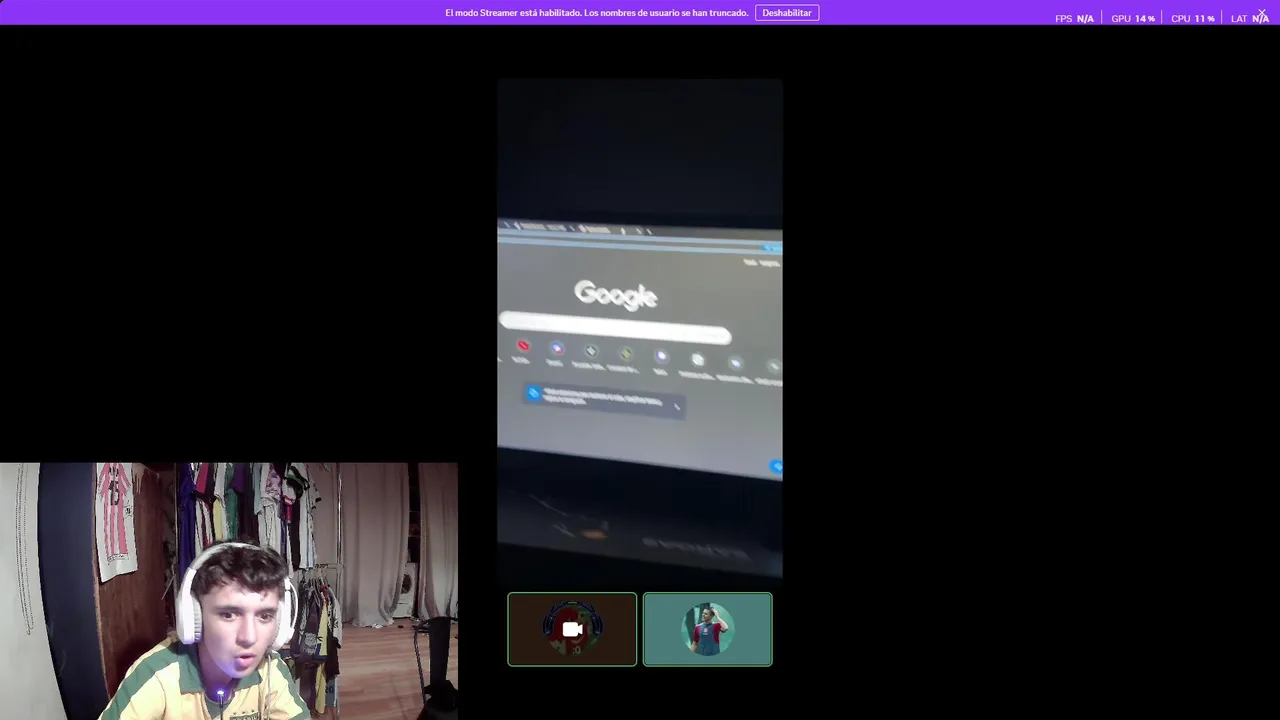Select the participant tile with camera icon
The width and height of the screenshot is (1280, 720).
tap(572, 629)
